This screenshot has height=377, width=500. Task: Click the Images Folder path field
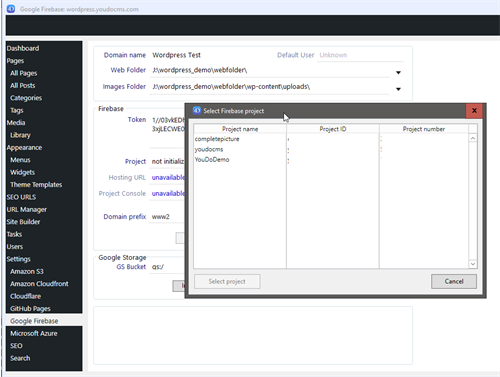tap(270, 87)
